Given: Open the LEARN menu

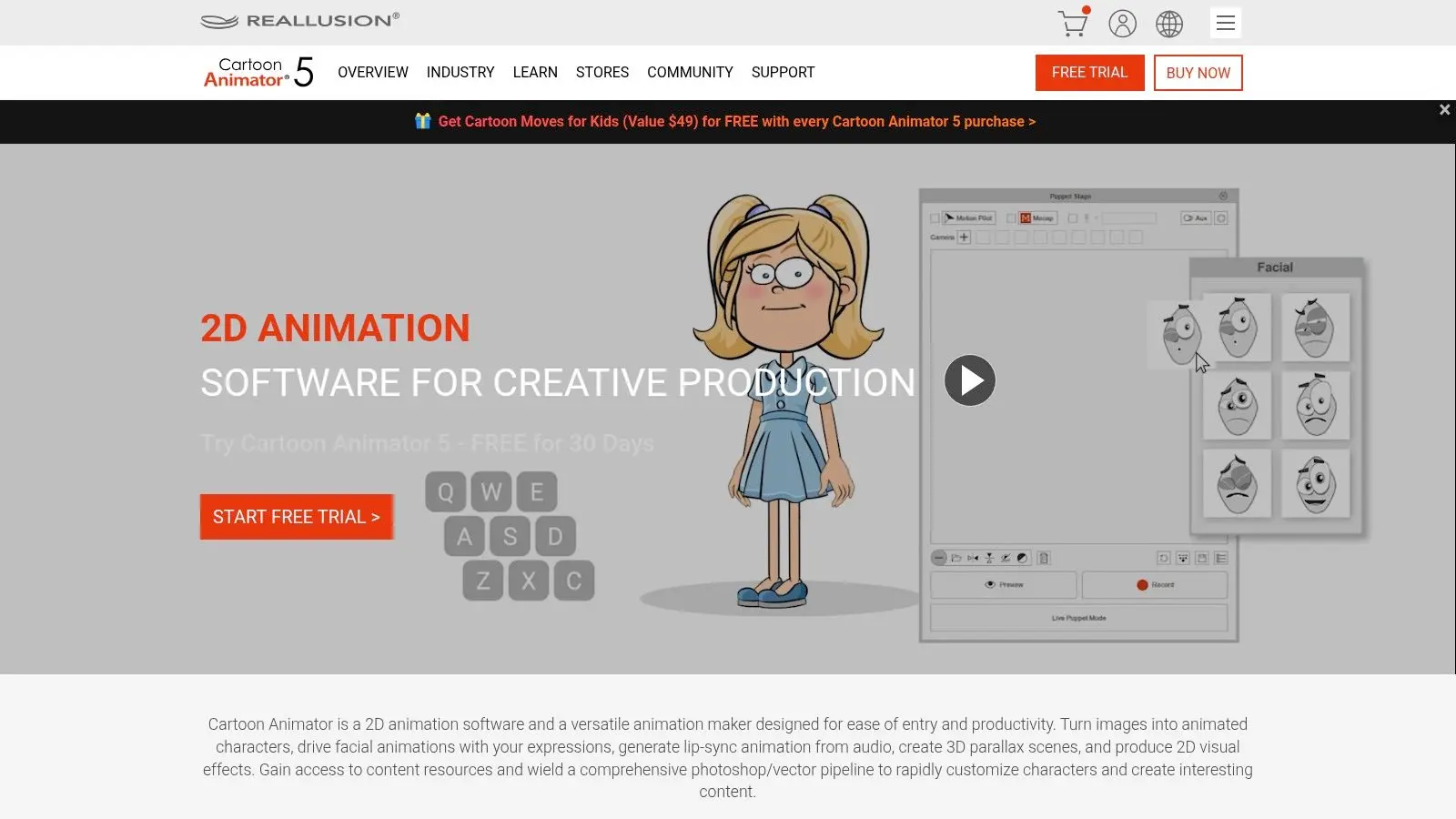Looking at the screenshot, I should (x=535, y=72).
